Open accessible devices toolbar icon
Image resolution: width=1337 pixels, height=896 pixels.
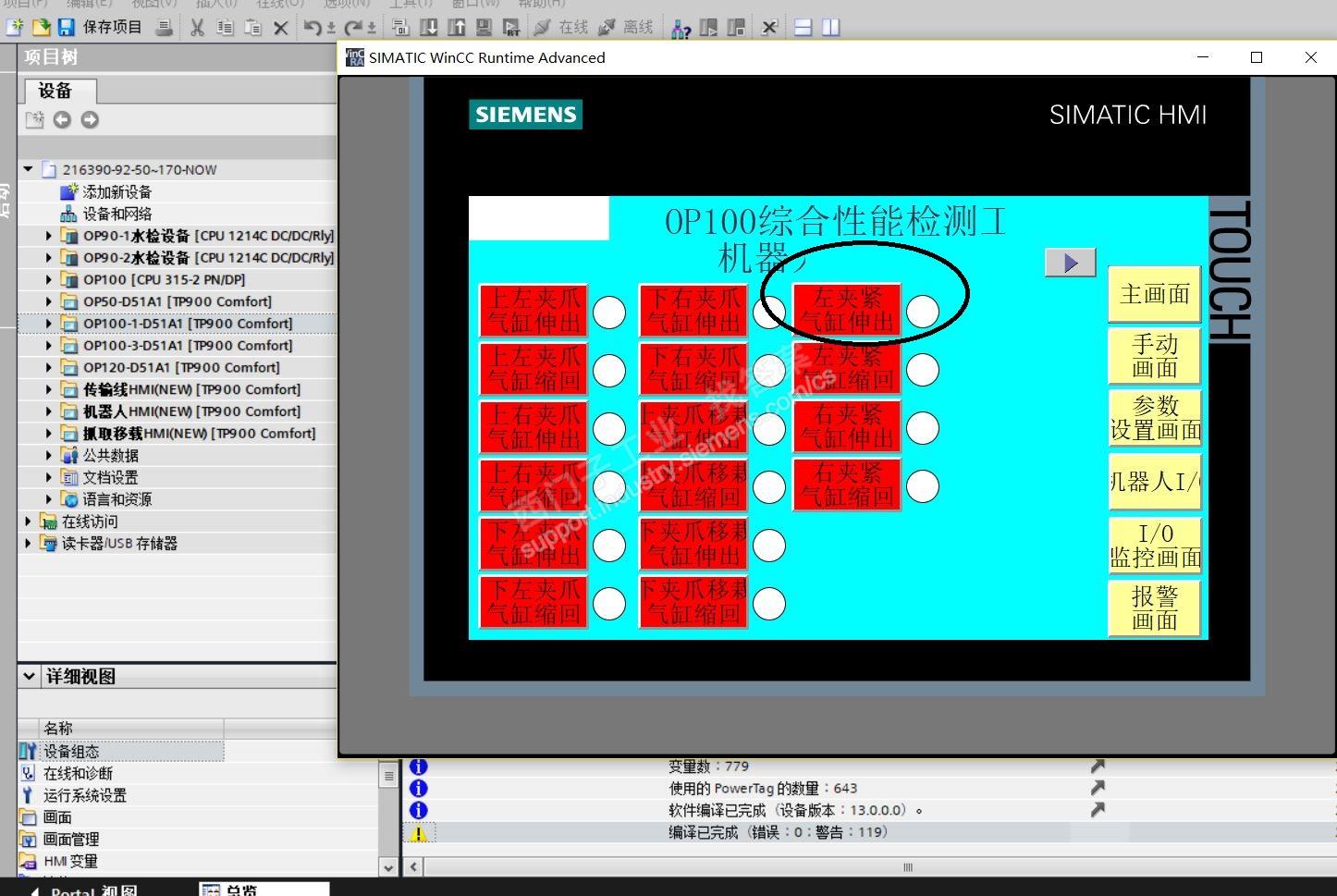tap(681, 28)
